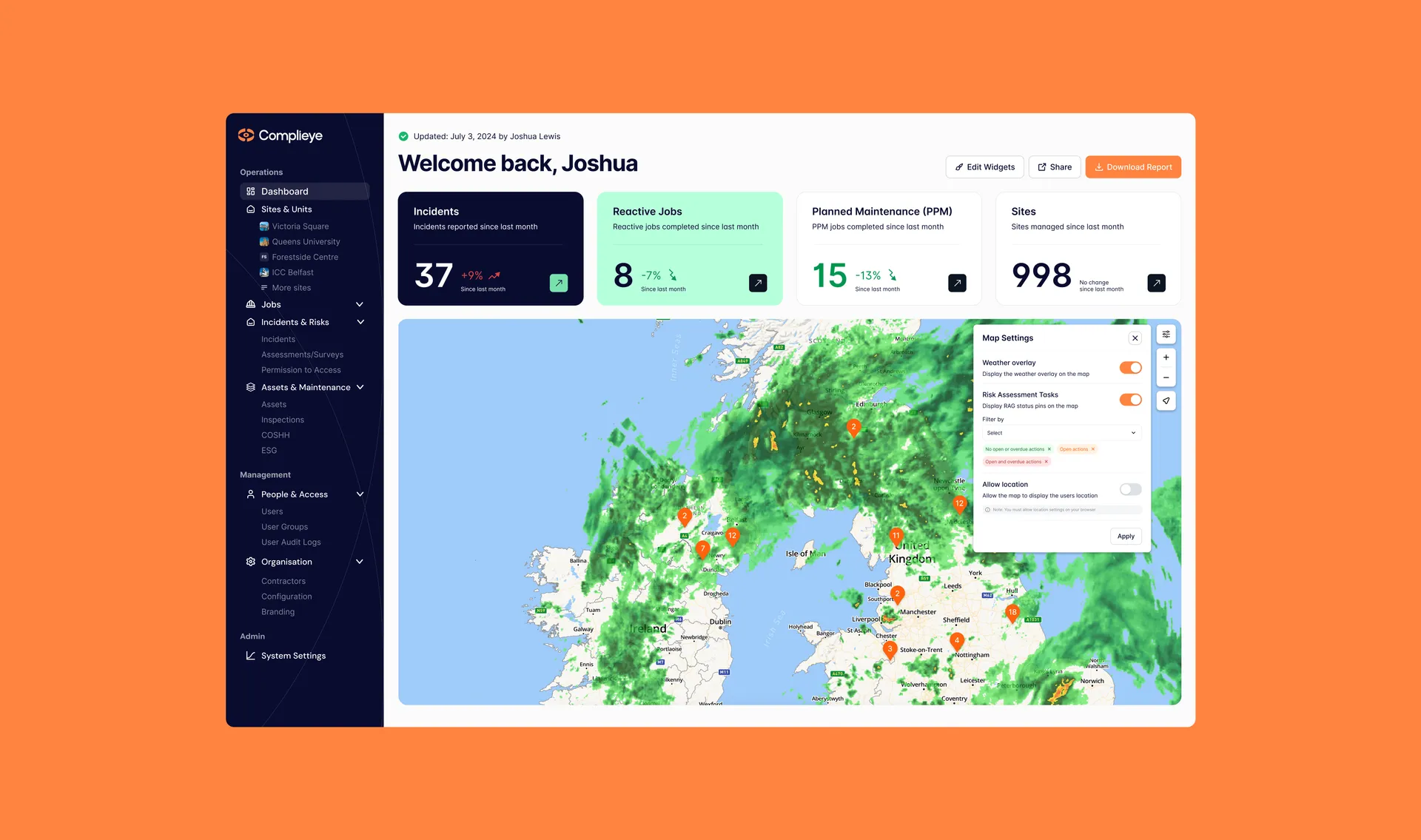The width and height of the screenshot is (1421, 840).
Task: Open System Settings in sidebar
Action: 293,656
